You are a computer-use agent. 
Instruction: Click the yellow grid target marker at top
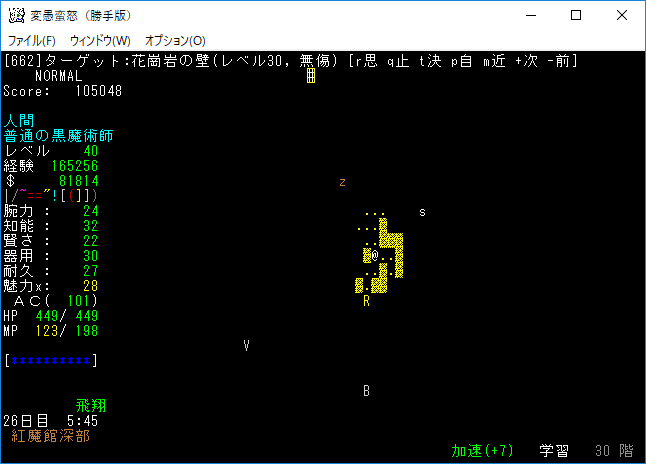point(310,76)
